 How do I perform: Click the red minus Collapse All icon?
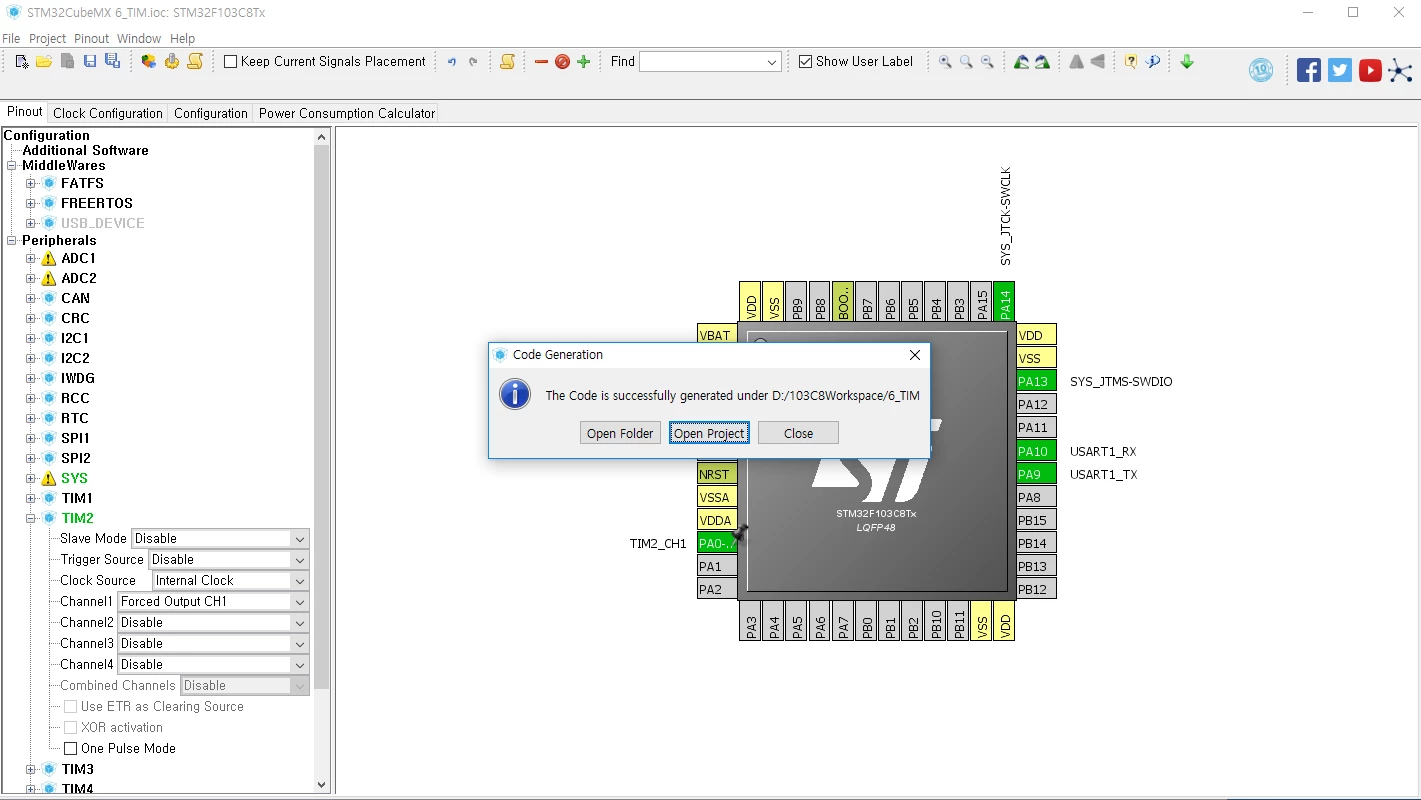541,62
